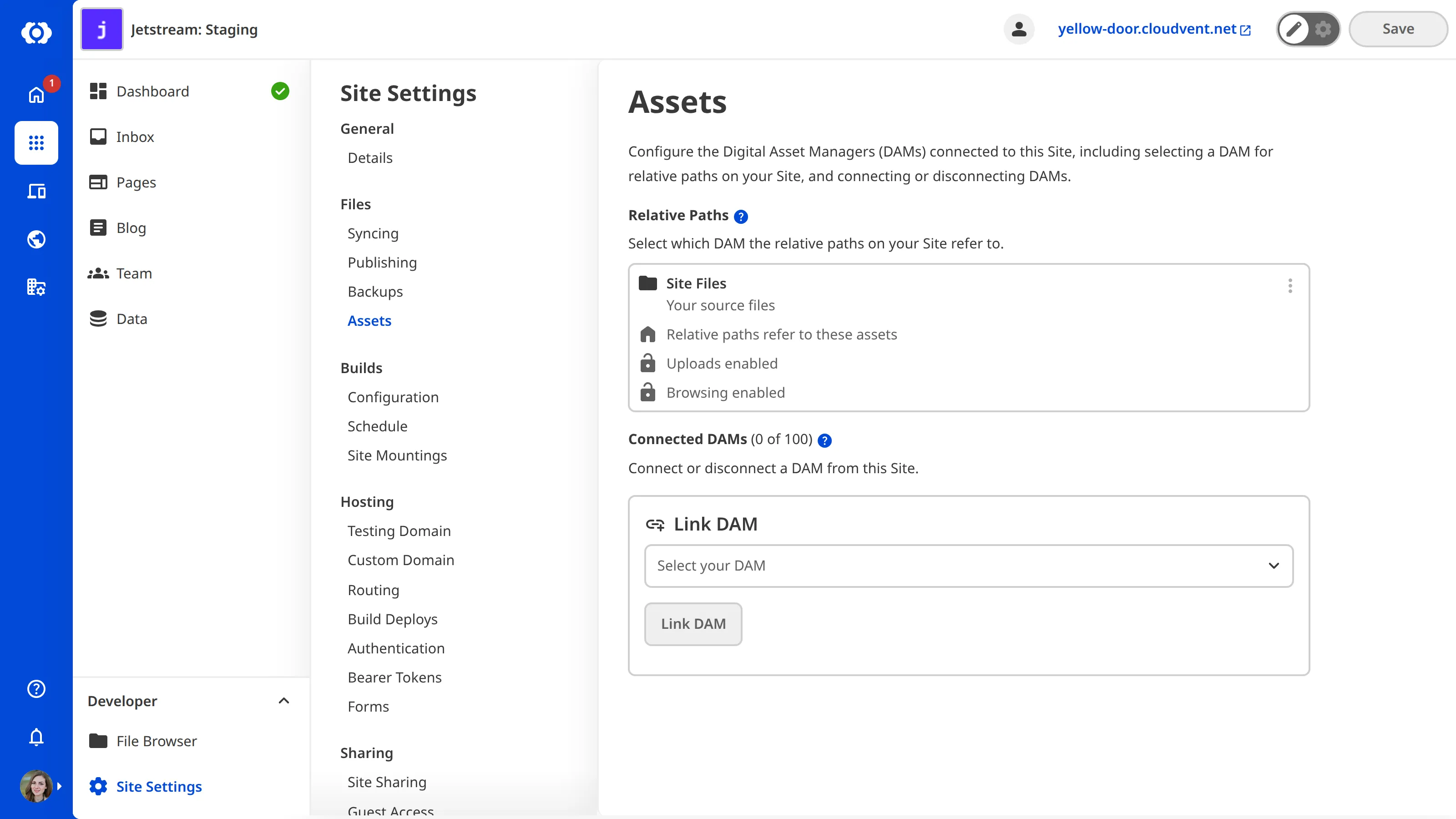Select the apps grid icon in sidebar

click(36, 142)
